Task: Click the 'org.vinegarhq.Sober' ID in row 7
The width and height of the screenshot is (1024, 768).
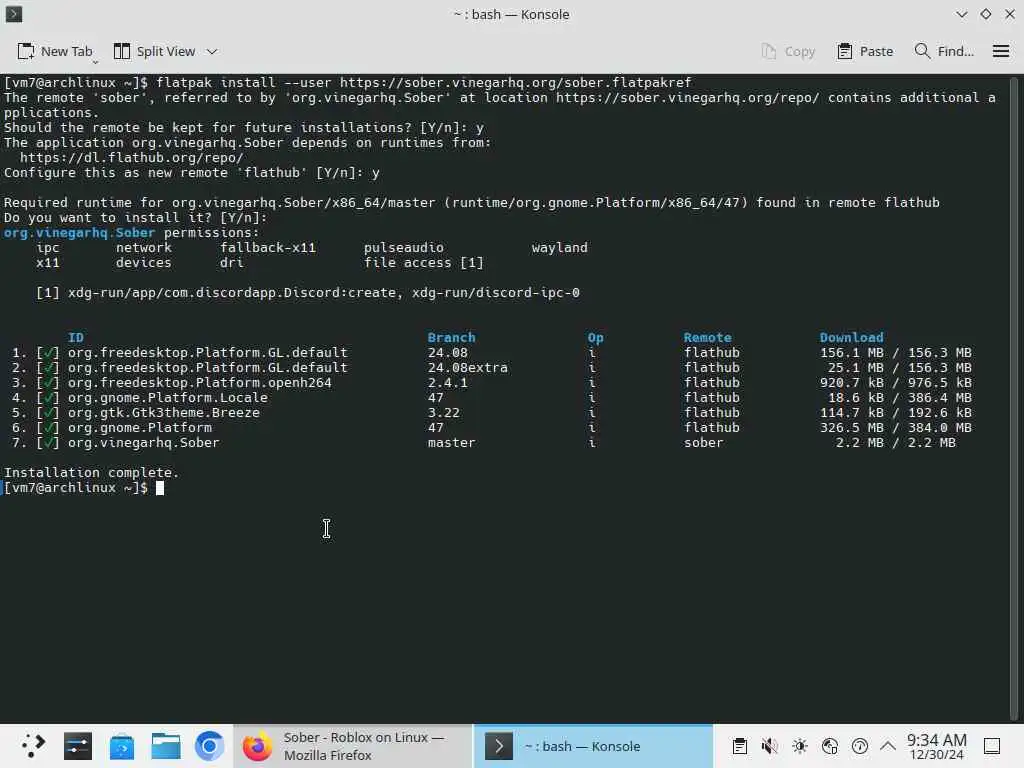Action: coord(144,442)
